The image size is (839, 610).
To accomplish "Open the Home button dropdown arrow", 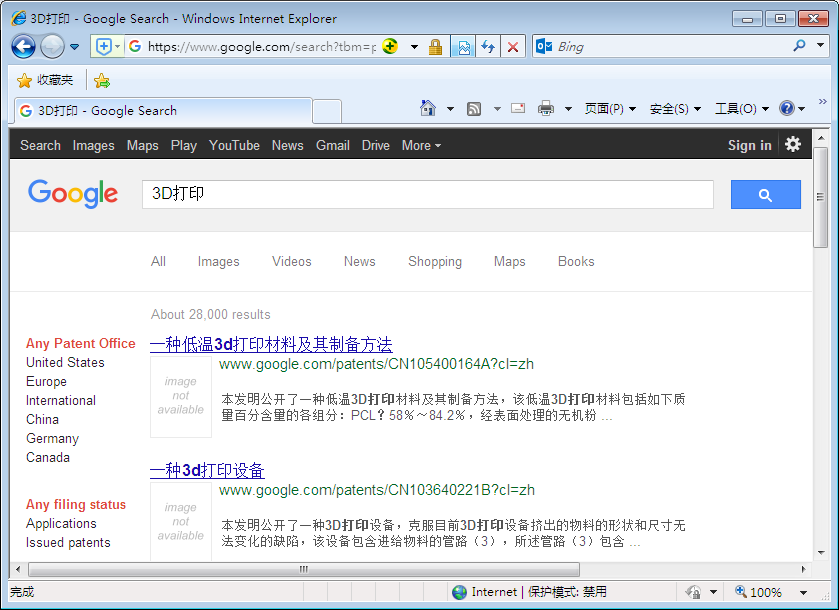I will 451,109.
